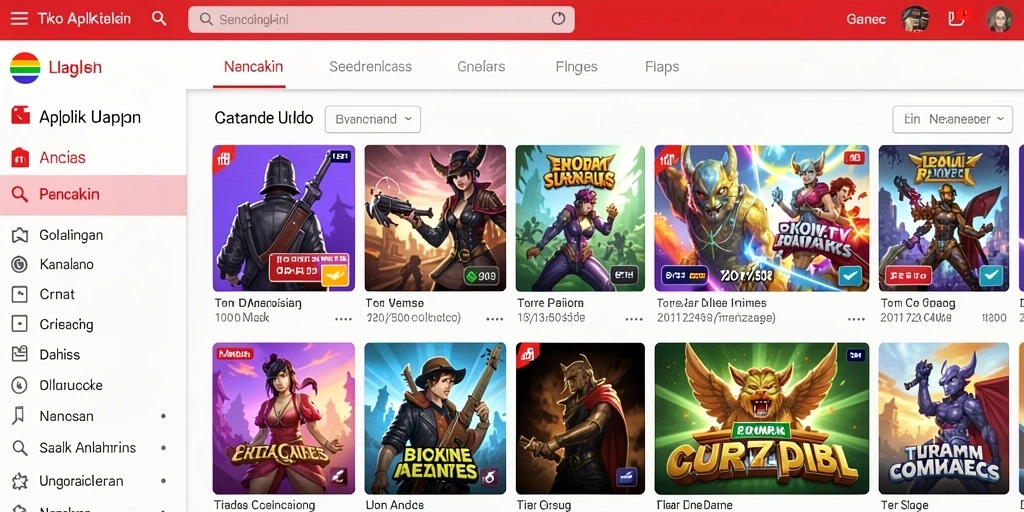Click the Tom Co Gpaog title
This screenshot has width=1024, height=512.
[918, 303]
